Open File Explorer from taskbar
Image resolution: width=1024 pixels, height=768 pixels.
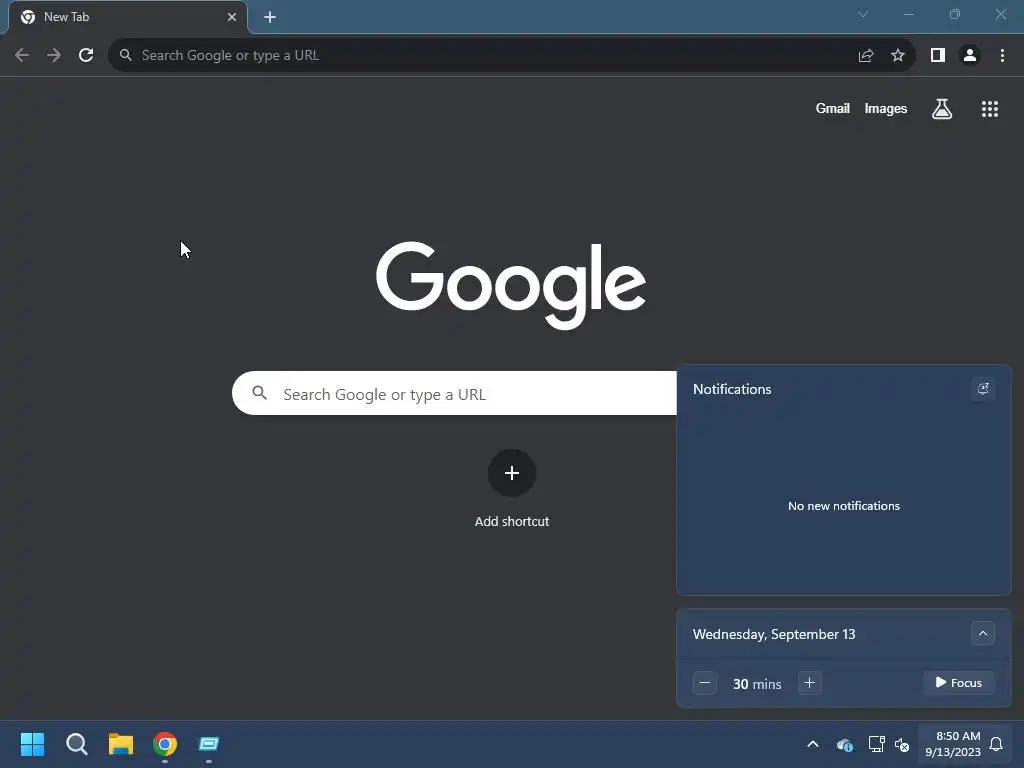[x=121, y=744]
